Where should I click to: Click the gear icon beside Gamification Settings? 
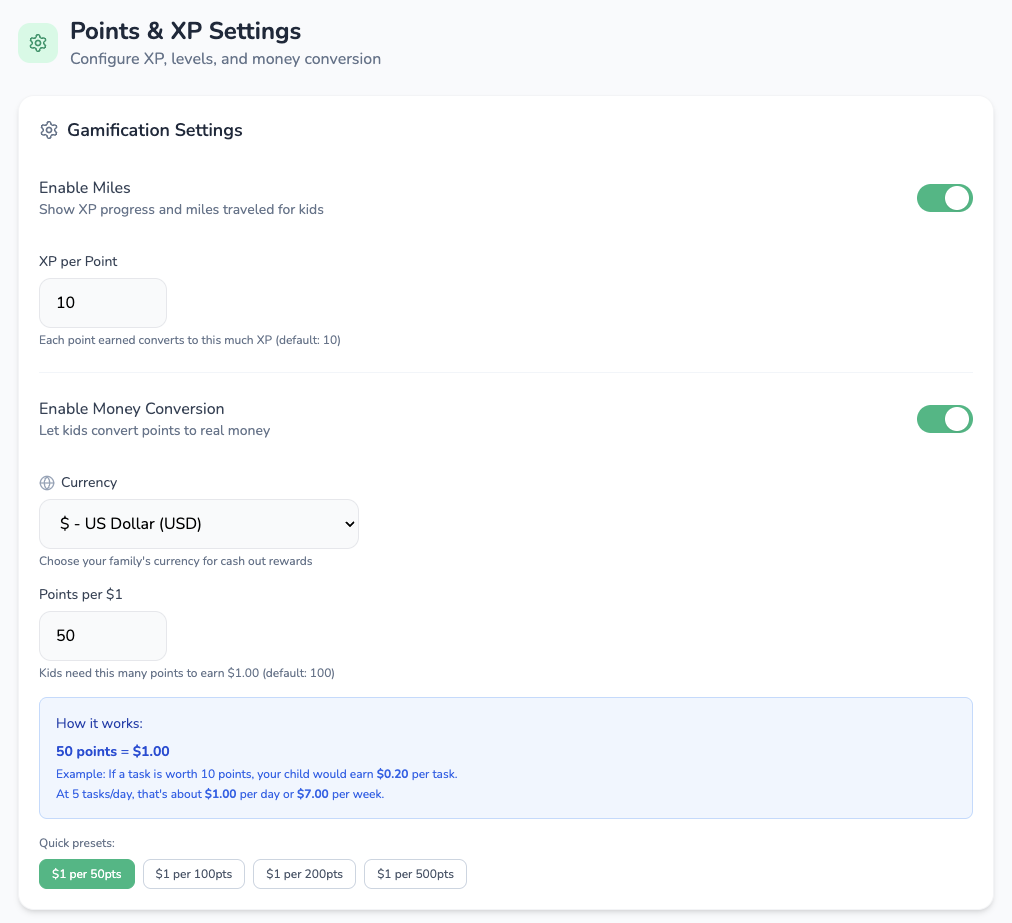[x=48, y=130]
